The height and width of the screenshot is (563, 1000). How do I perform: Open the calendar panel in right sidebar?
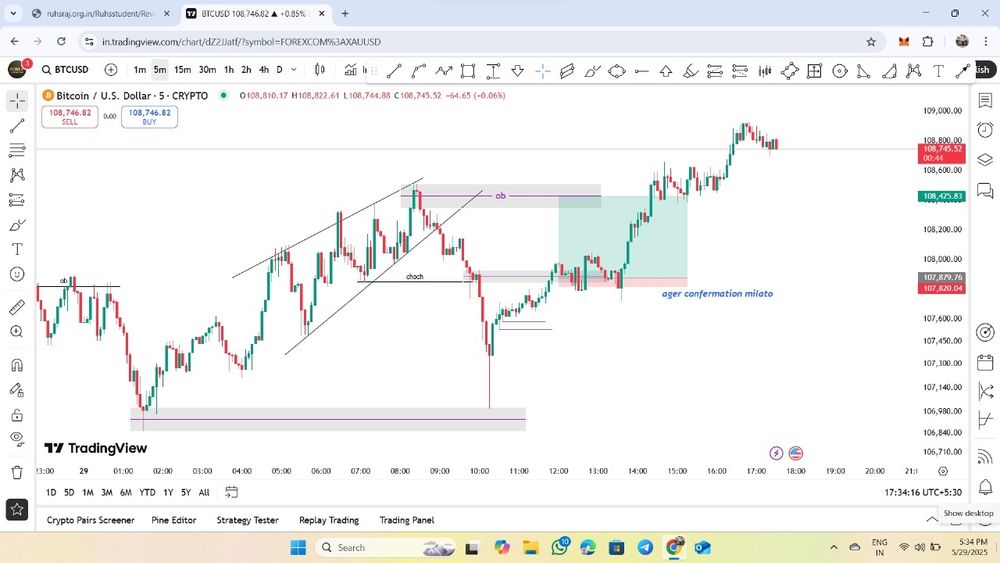[x=985, y=363]
